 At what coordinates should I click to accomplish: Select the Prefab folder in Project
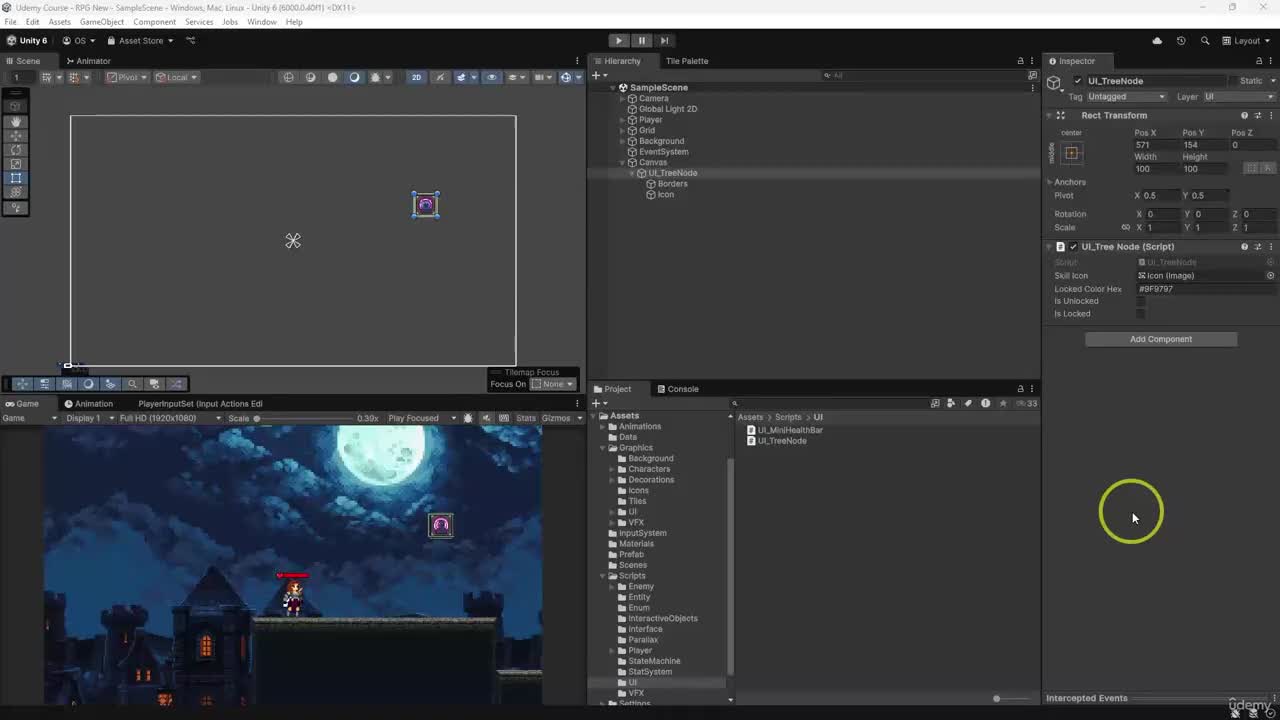(631, 554)
